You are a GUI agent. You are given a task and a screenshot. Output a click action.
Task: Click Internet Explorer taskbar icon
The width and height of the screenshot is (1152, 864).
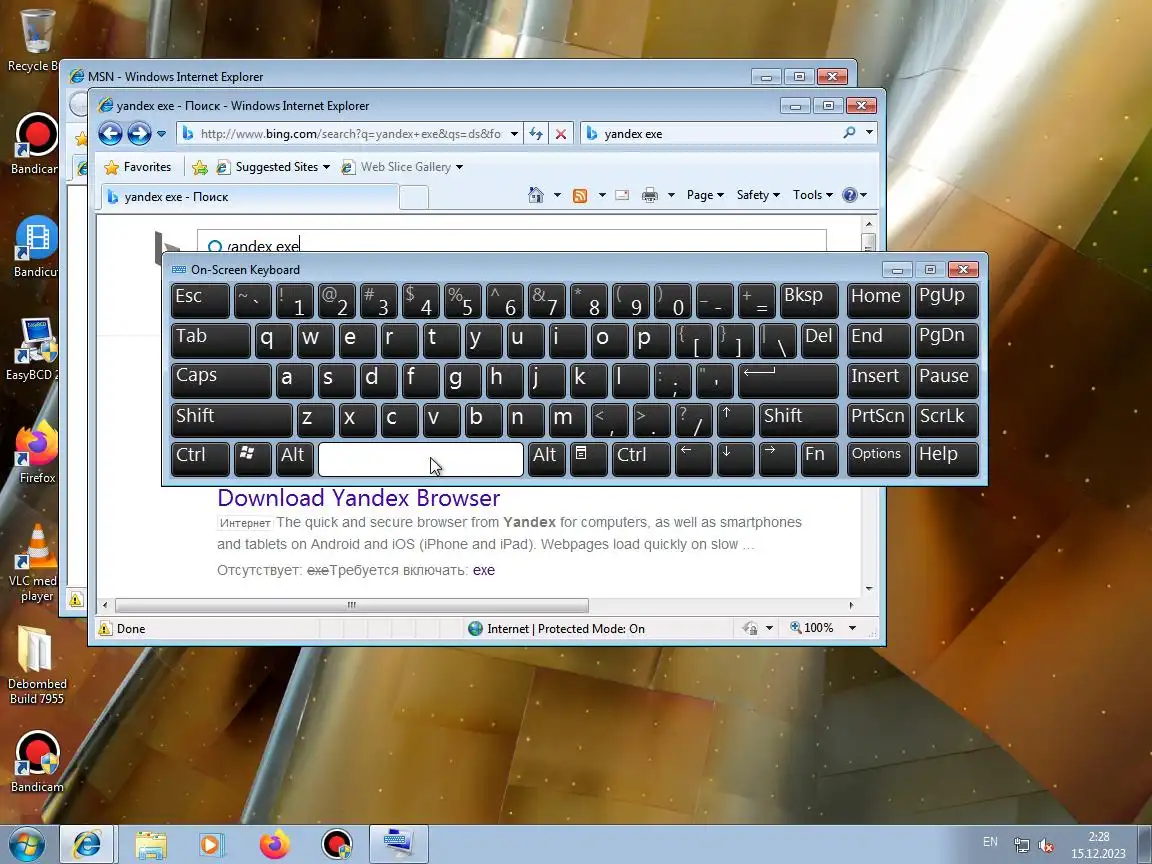point(87,844)
